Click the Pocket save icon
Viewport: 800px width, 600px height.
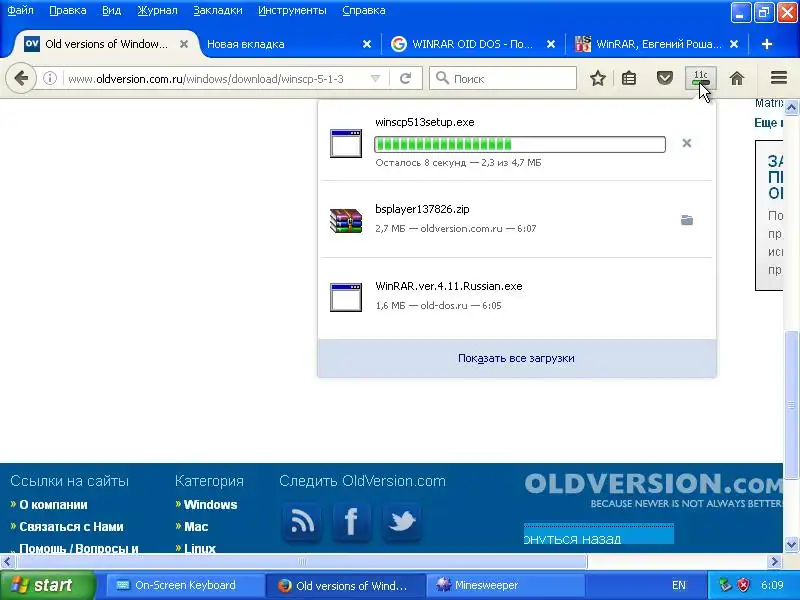(664, 79)
